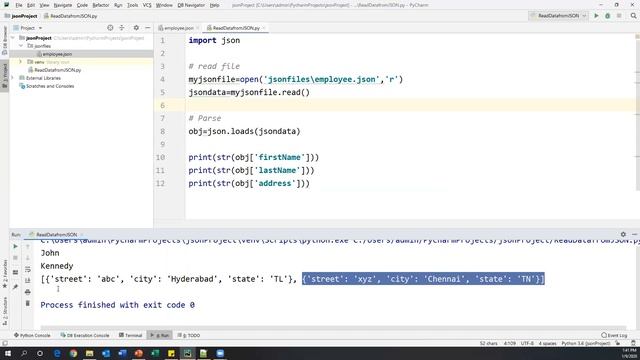This screenshot has height=360, width=640.
Task: Click the stop button in top toolbar
Action: coord(619,16)
